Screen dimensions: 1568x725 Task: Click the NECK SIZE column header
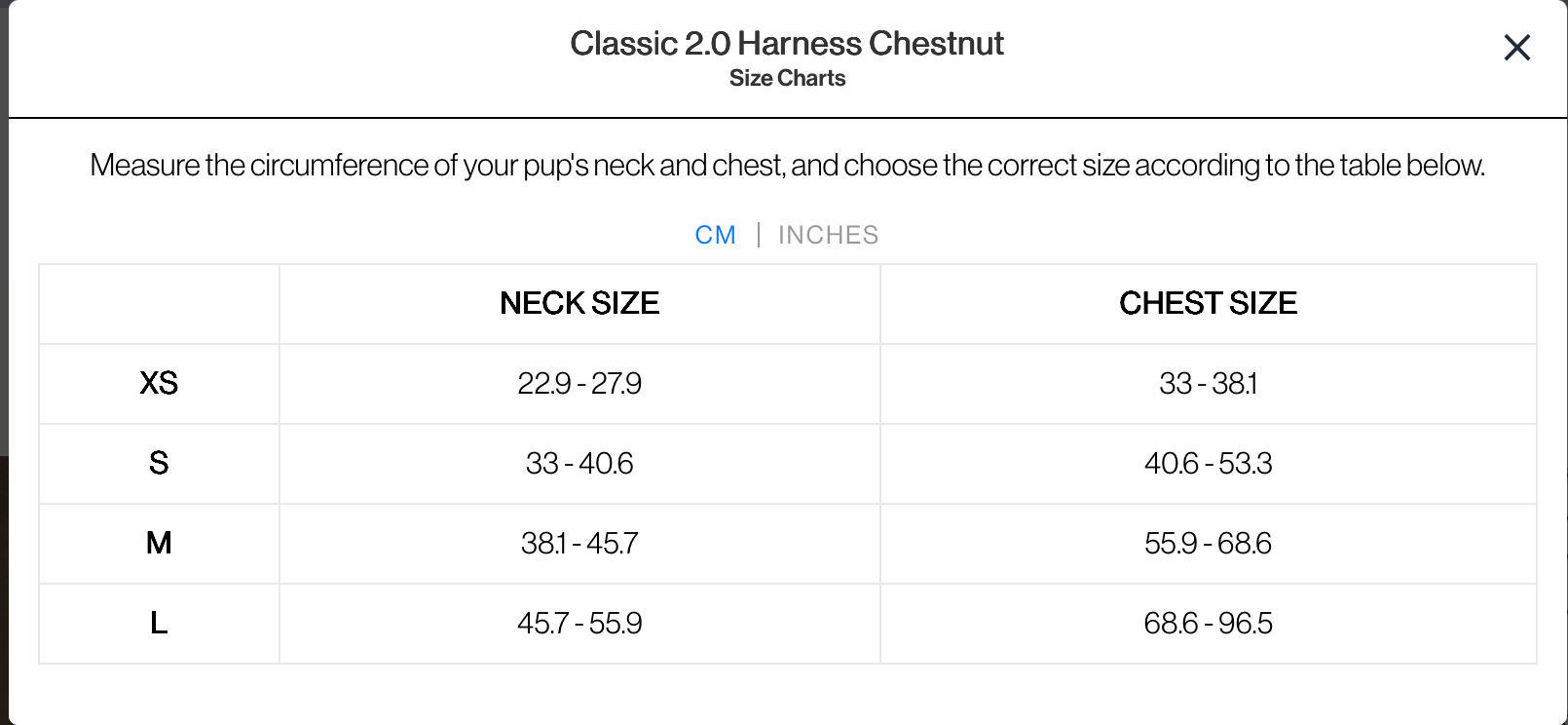[579, 303]
